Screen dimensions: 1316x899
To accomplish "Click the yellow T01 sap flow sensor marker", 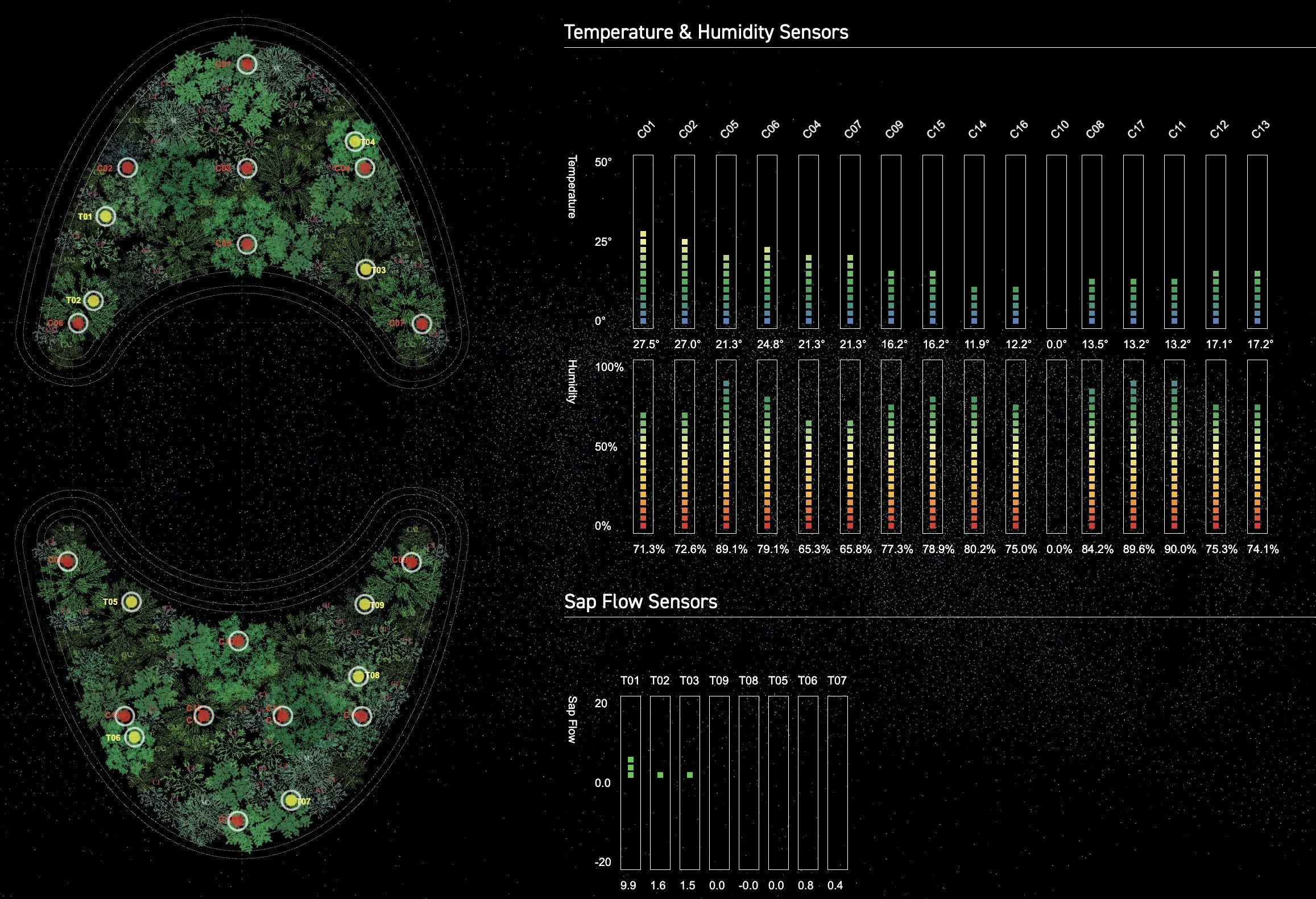I will (x=106, y=216).
